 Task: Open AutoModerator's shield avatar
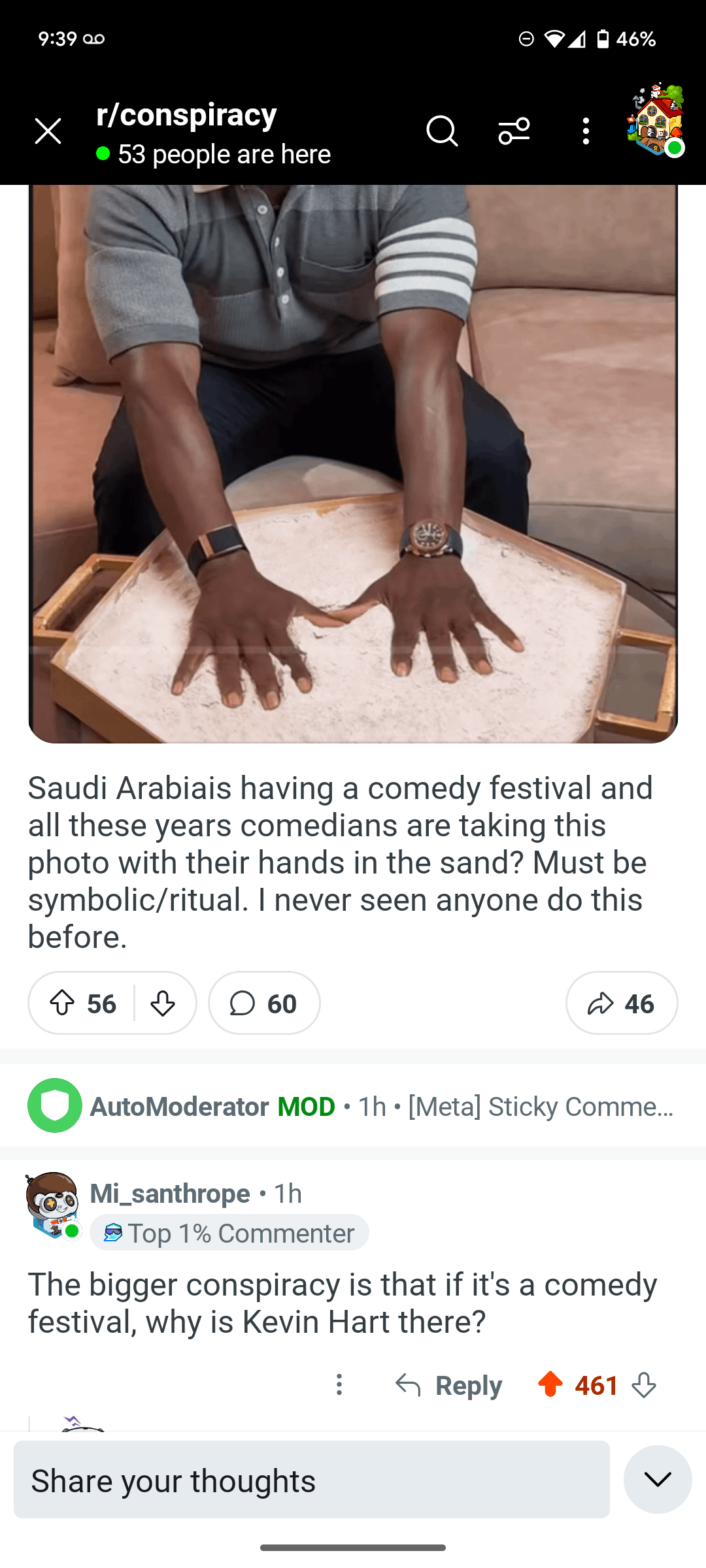click(x=55, y=1105)
